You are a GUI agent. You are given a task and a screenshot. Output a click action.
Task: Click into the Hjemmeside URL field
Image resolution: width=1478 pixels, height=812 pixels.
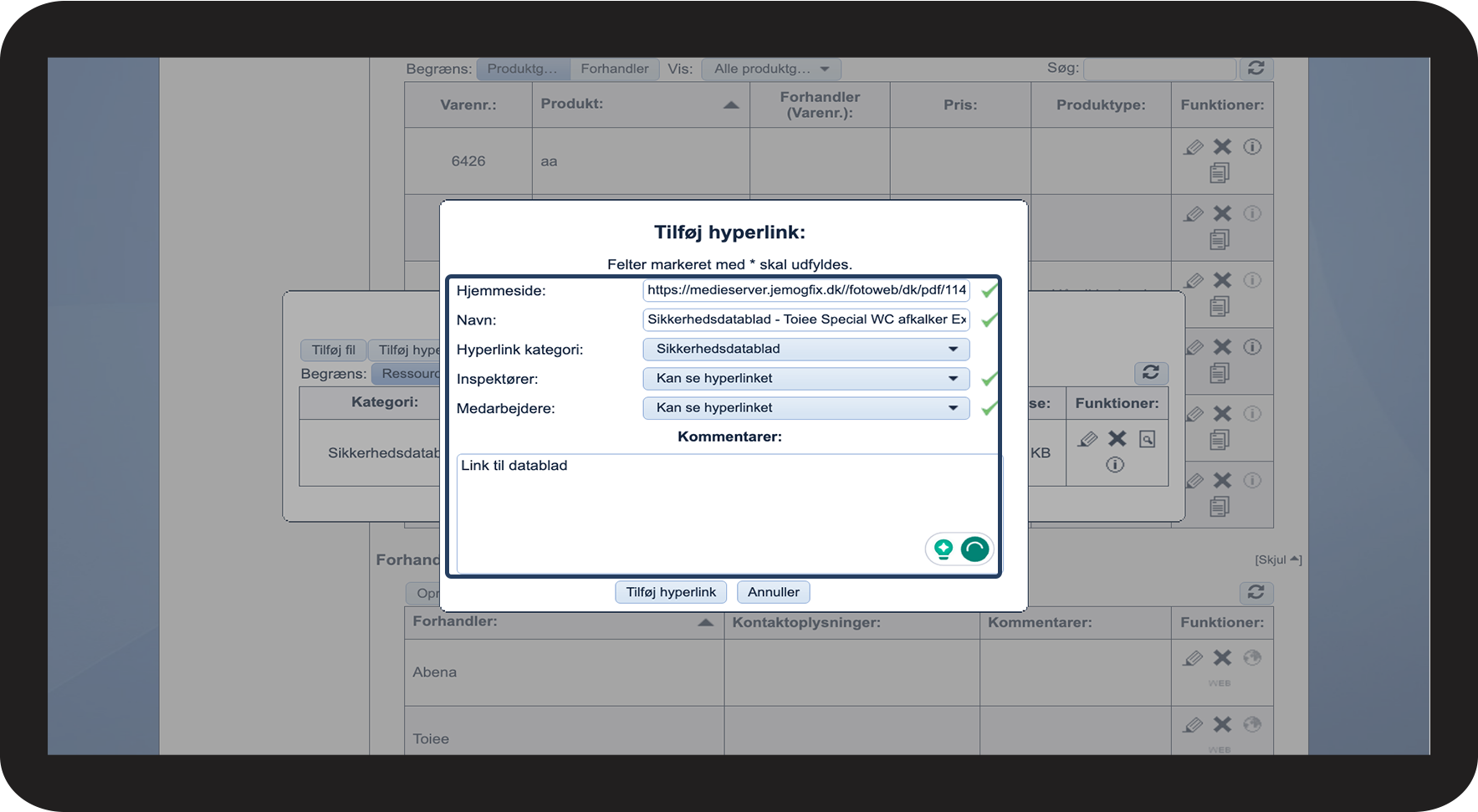pyautogui.click(x=805, y=290)
